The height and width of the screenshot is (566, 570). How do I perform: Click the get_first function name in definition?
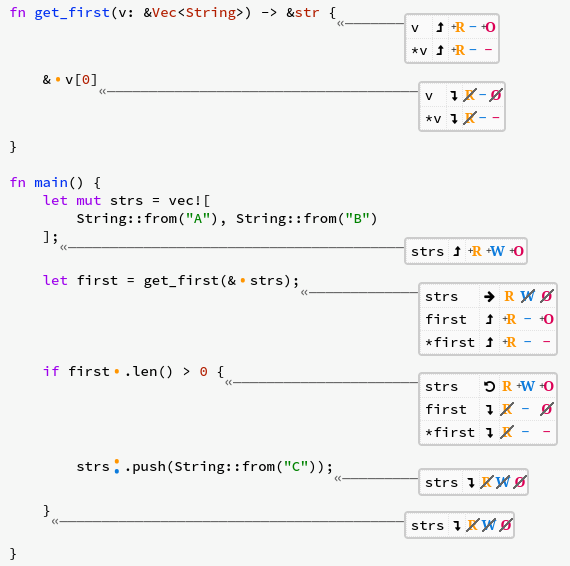[x=72, y=13]
